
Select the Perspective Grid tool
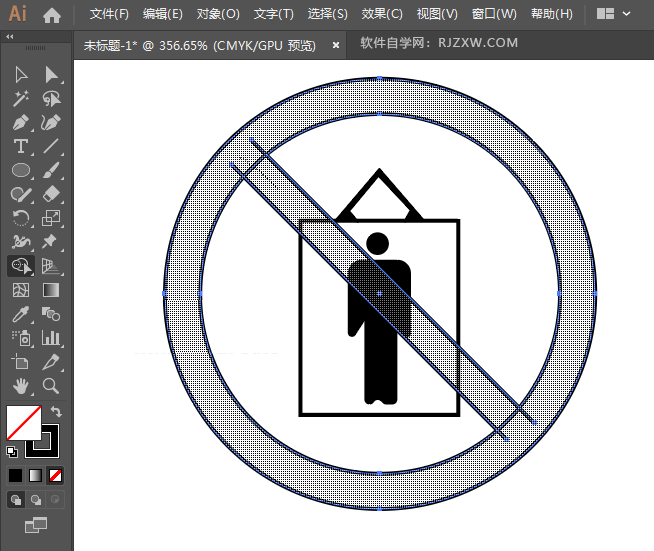pyautogui.click(x=51, y=266)
